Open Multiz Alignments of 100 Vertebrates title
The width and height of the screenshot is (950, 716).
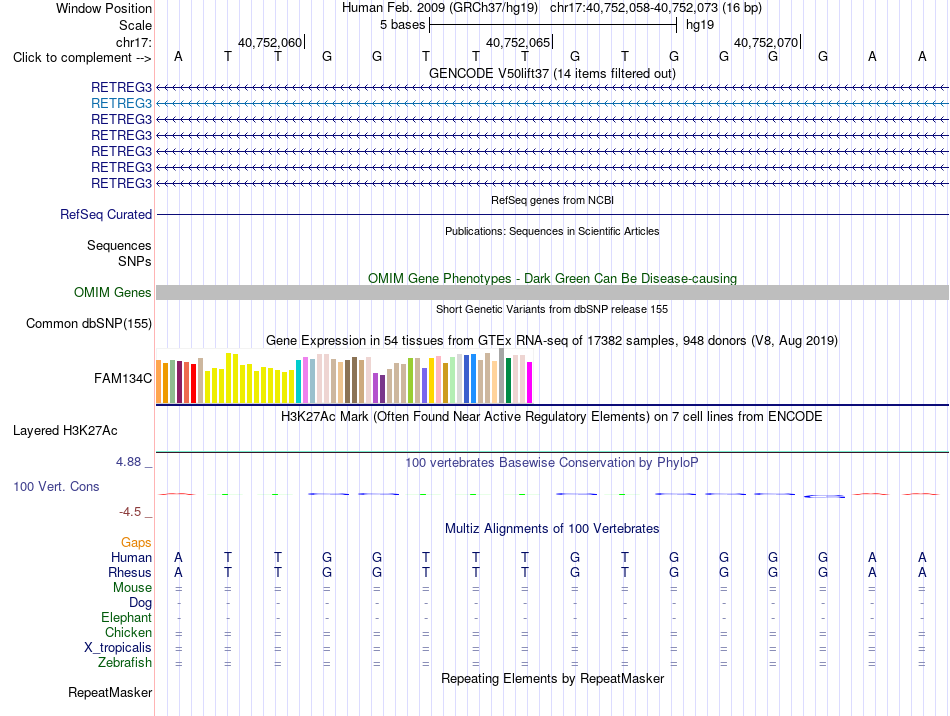coord(552,528)
